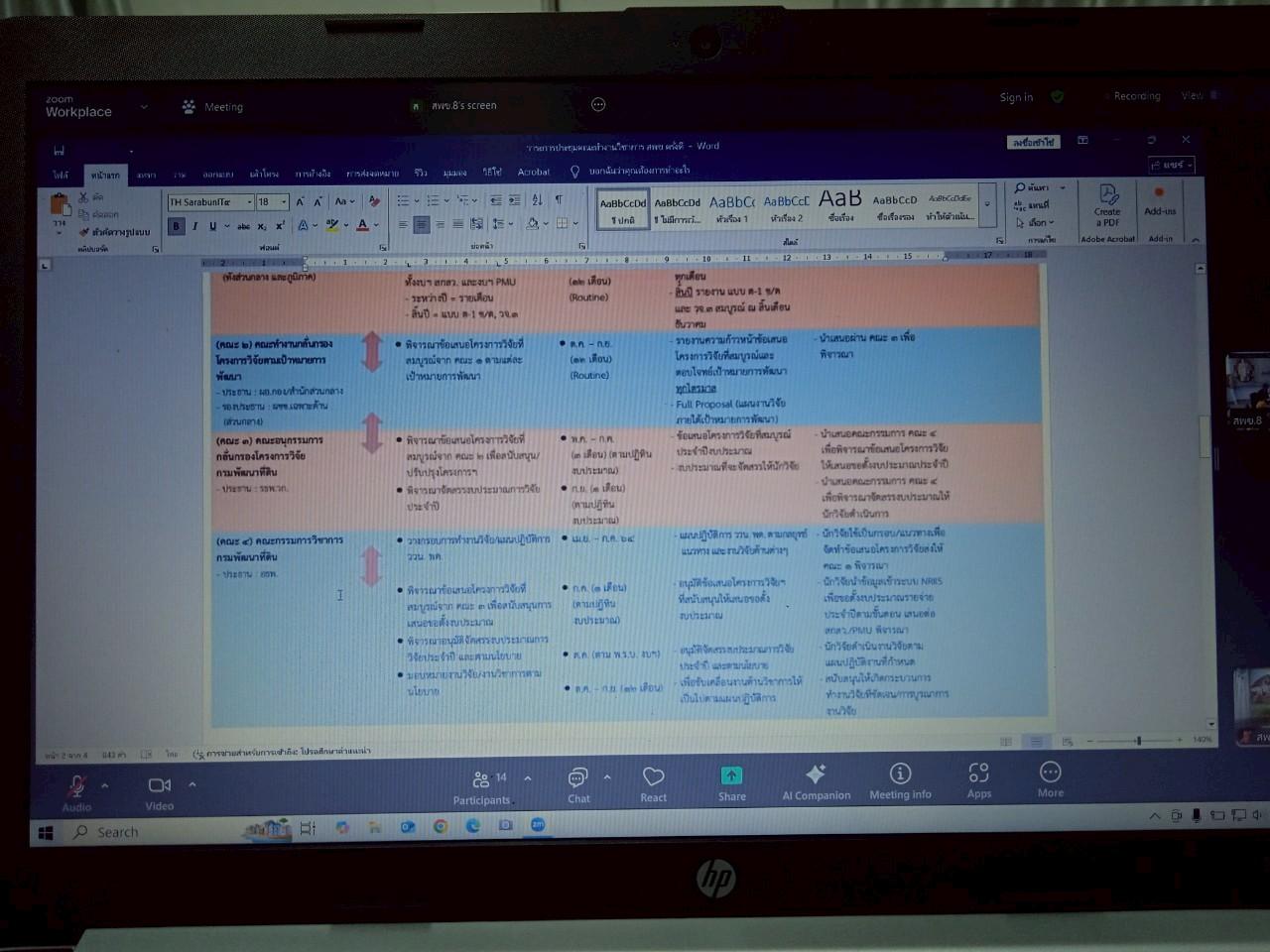1270x952 pixels.
Task: Toggle bold formatting in Word ribbon
Action: tap(177, 226)
